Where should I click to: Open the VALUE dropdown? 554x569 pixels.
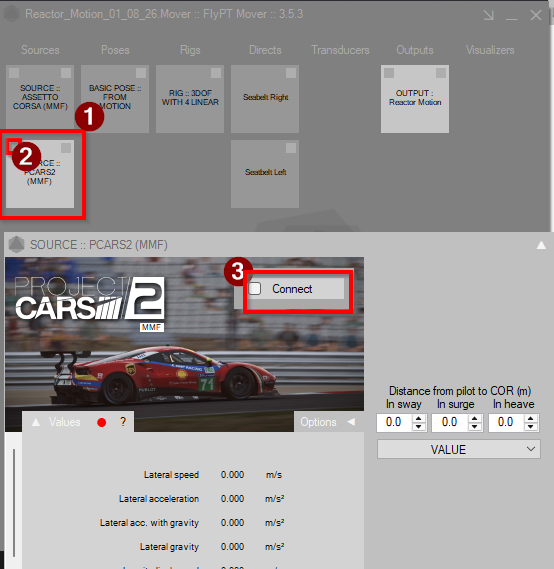pyautogui.click(x=459, y=449)
